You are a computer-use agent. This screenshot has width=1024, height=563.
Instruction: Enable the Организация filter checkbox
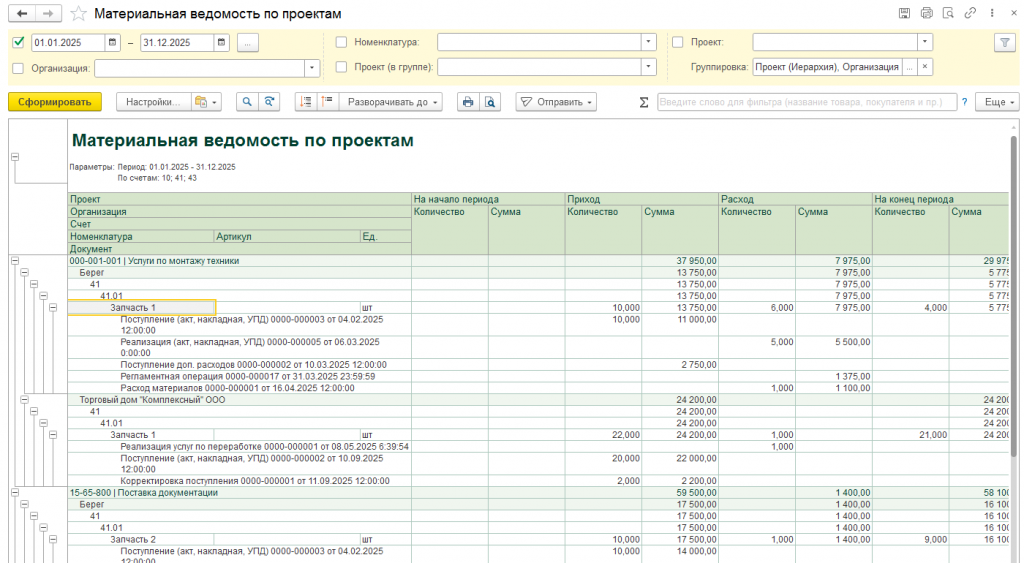tap(18, 68)
